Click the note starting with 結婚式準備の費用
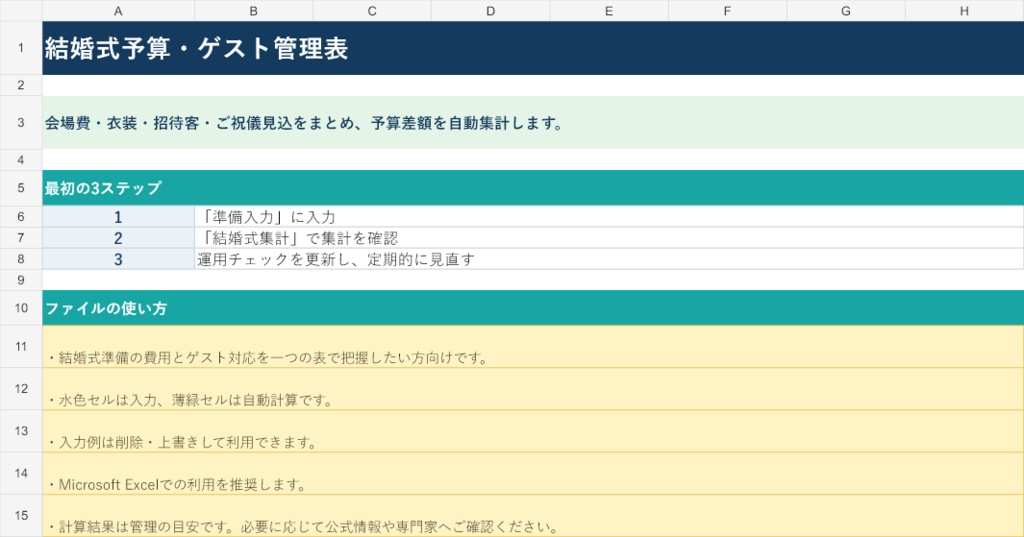The height and width of the screenshot is (537, 1024). click(x=533, y=346)
